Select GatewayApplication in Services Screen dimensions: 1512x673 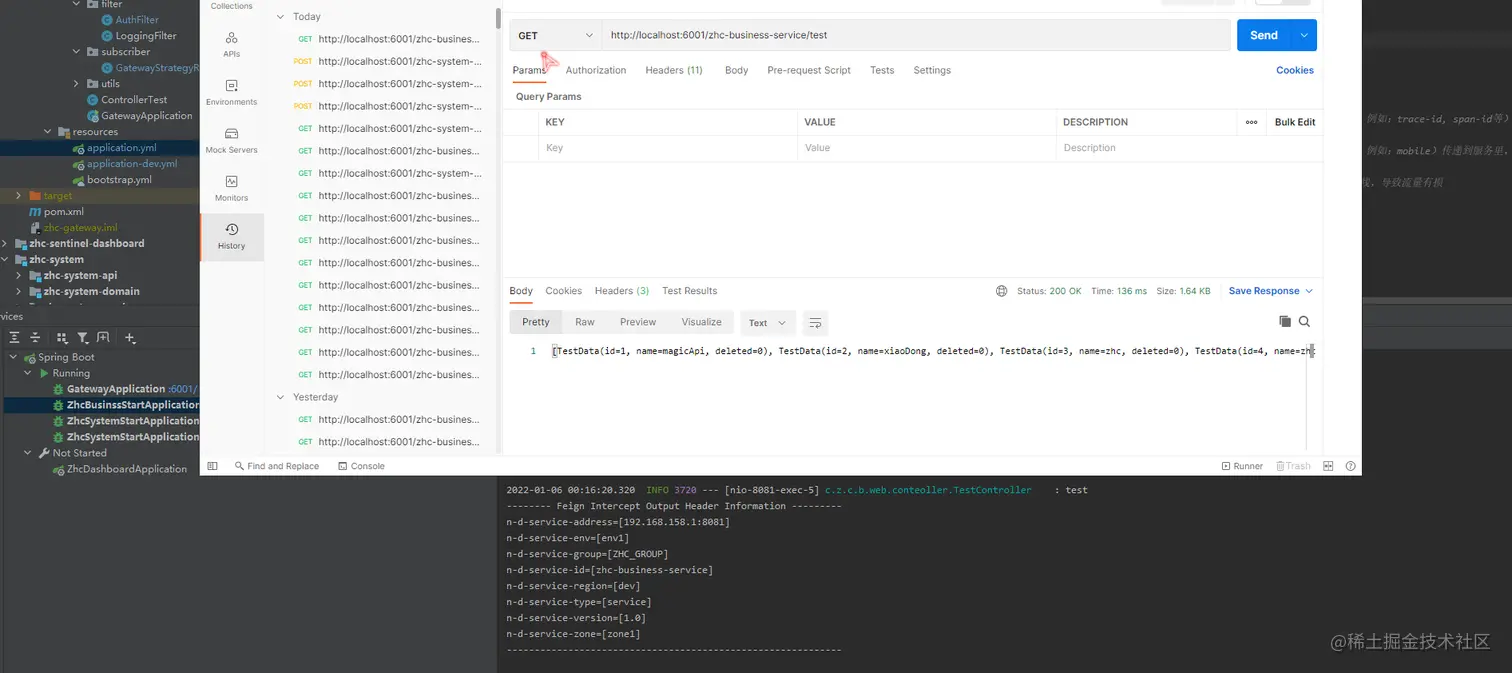point(116,389)
